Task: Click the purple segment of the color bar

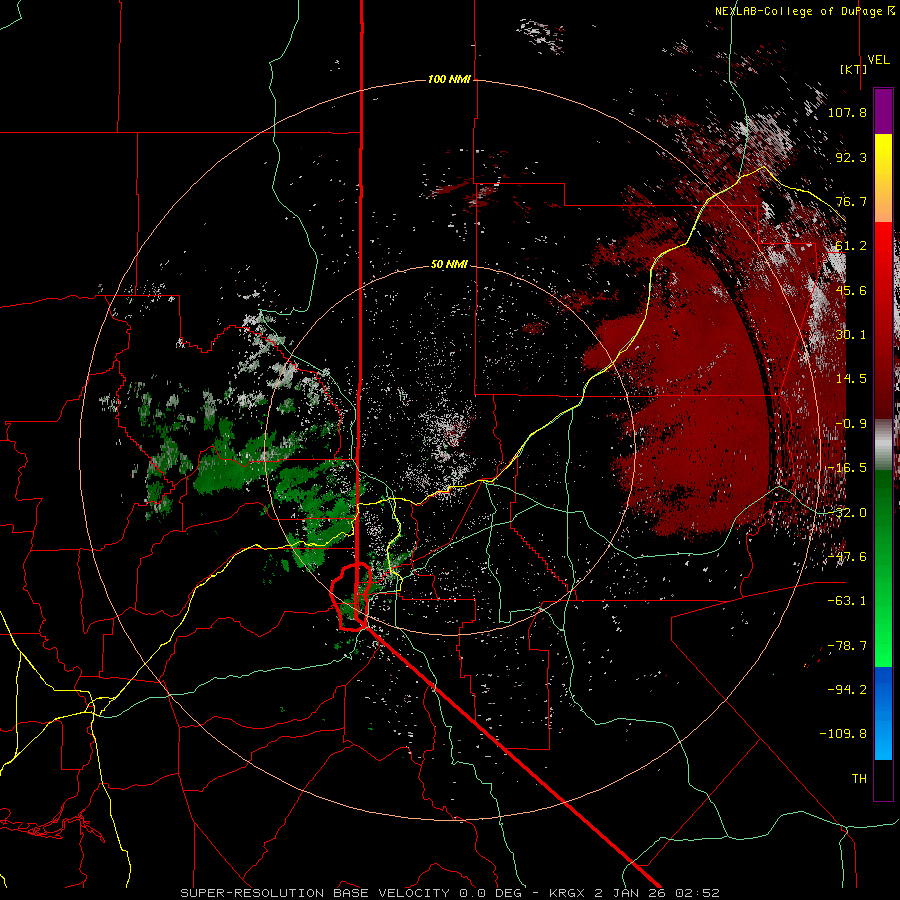Action: click(883, 111)
